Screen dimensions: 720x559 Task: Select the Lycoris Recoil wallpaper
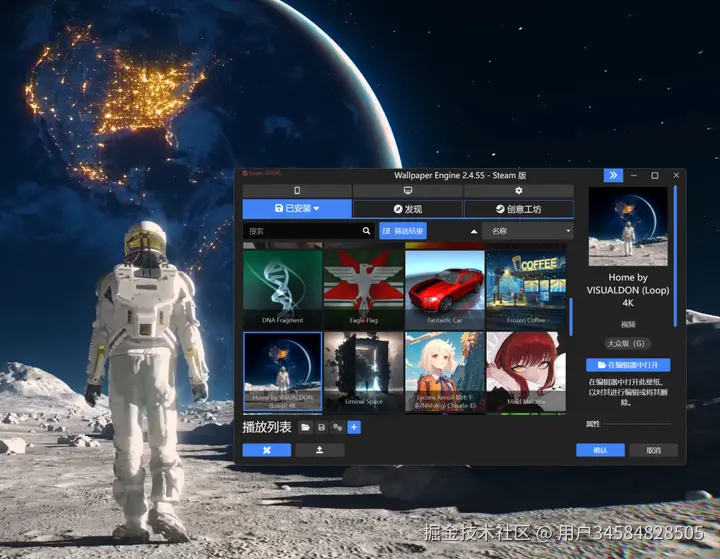(445, 372)
